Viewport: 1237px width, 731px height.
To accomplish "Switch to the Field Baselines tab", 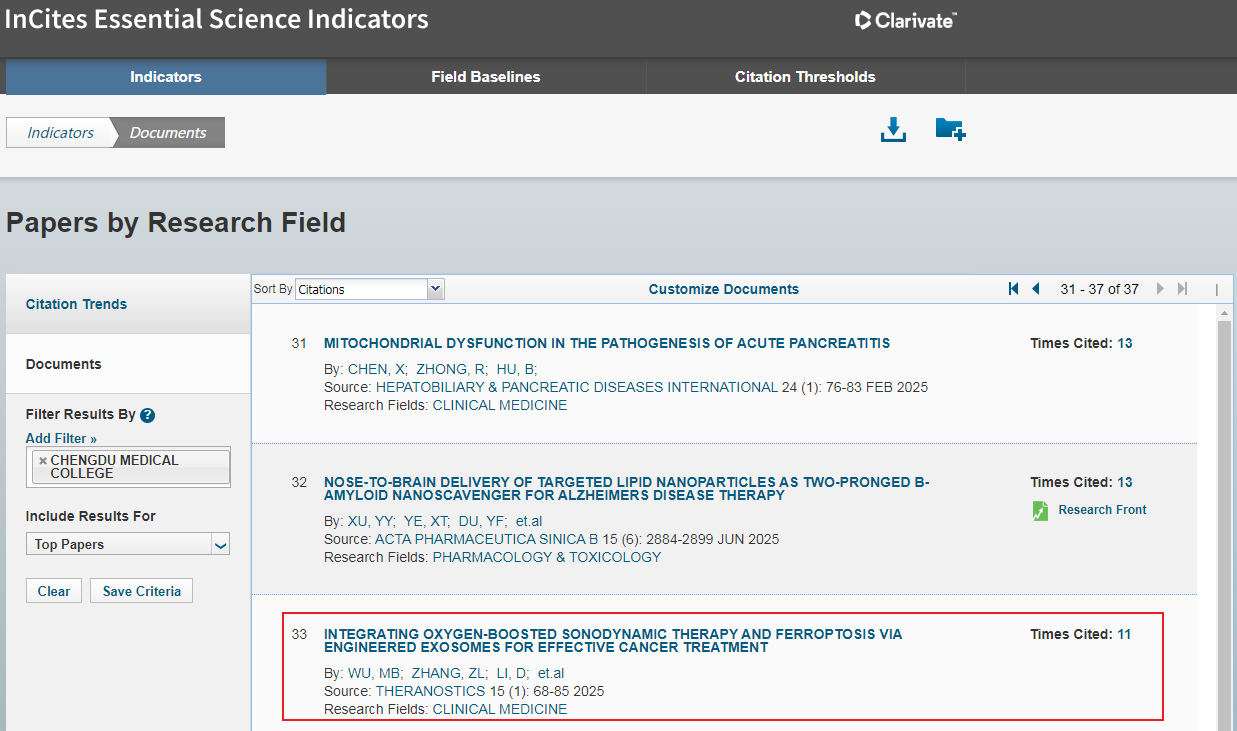I will click(x=485, y=77).
